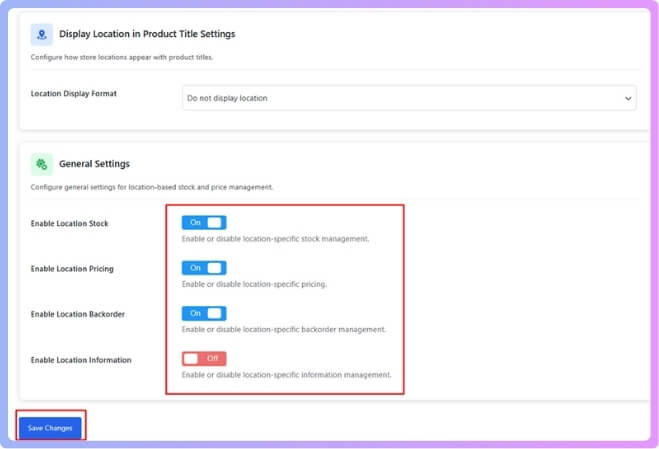This screenshot has width=659, height=449.
Task: Click the description about location-specific pricing
Action: click(x=254, y=285)
